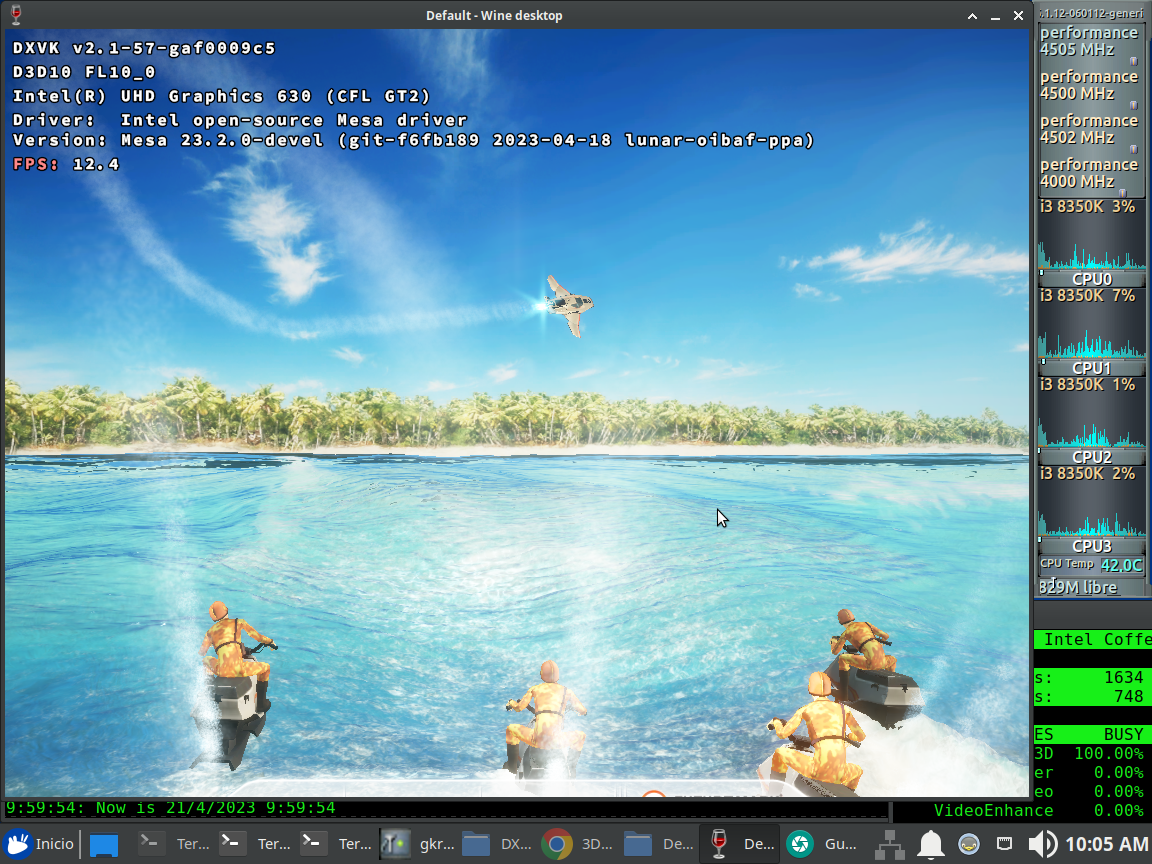1152x864 pixels.
Task: Click the Intel(R) UHD Graphics 630 overlay line
Action: (221, 96)
